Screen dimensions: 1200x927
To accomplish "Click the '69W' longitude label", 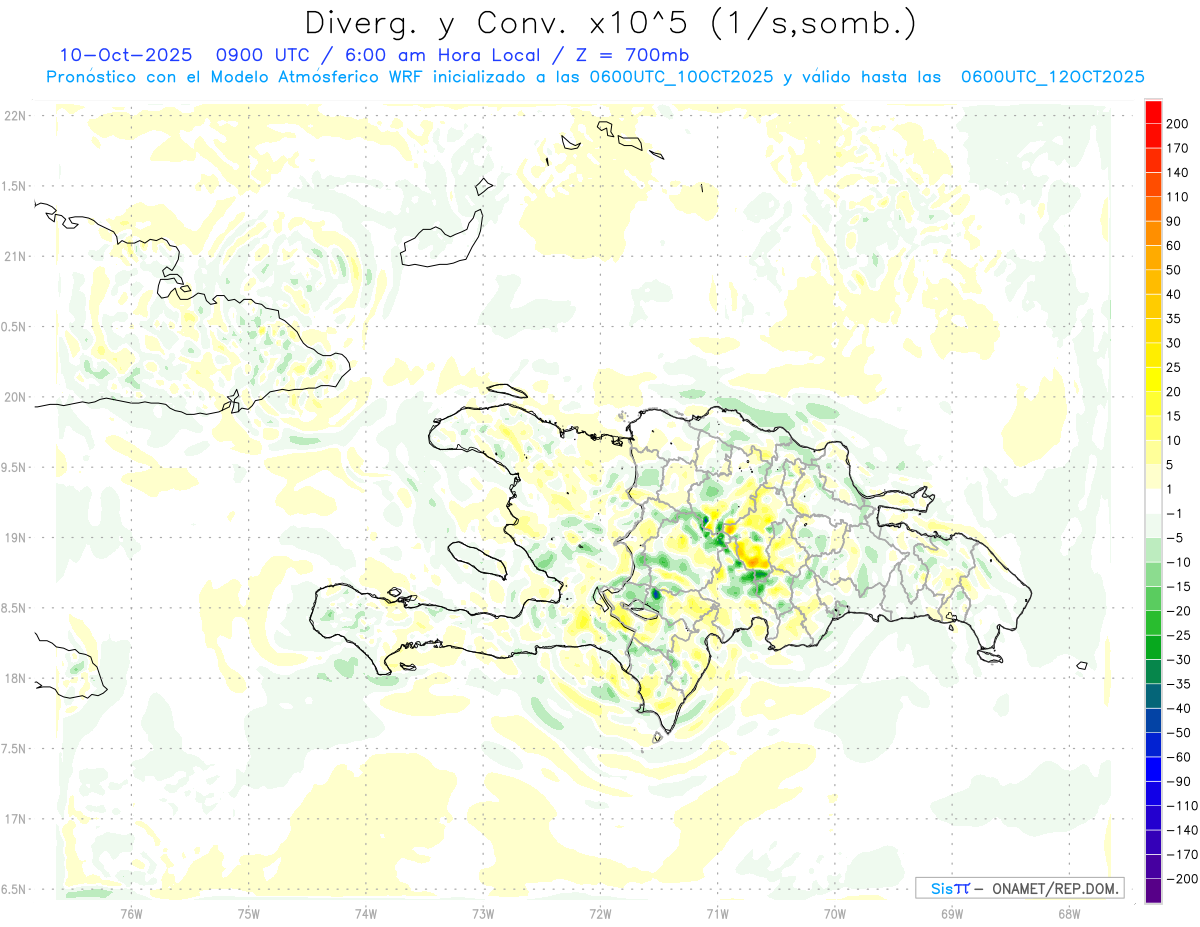I will [952, 913].
